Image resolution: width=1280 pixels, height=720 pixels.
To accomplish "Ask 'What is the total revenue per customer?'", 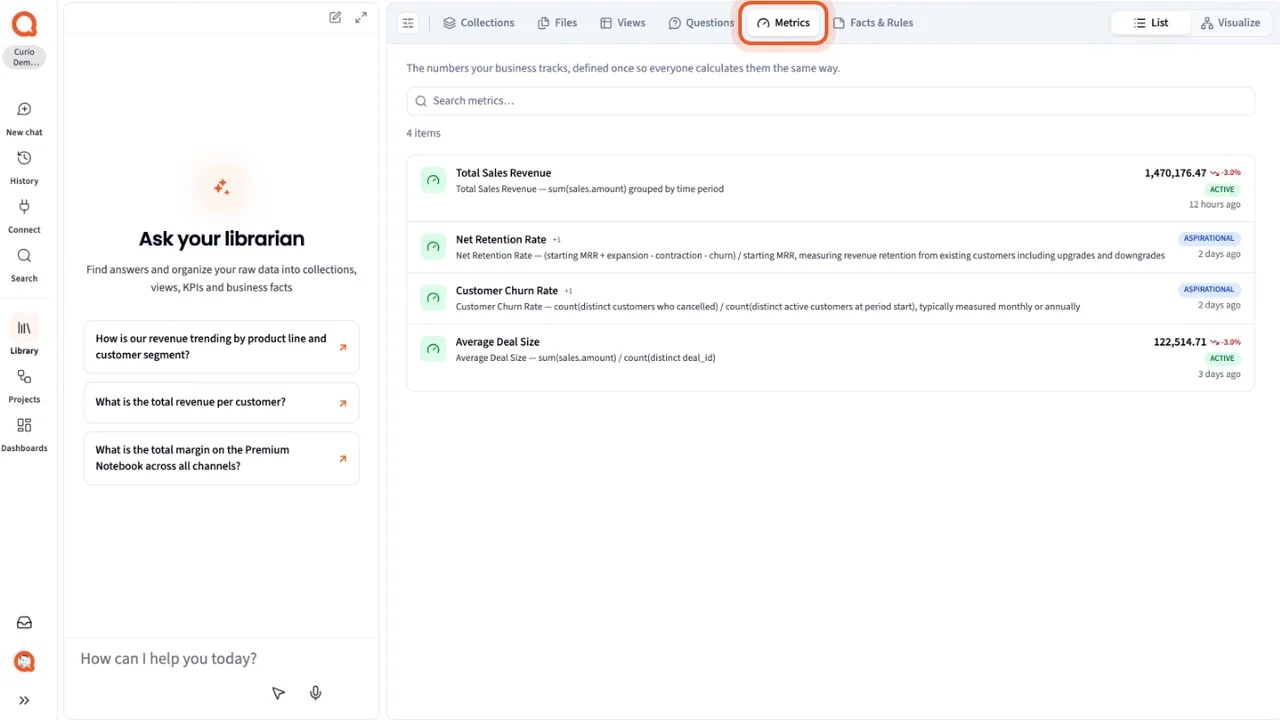I will tap(221, 402).
